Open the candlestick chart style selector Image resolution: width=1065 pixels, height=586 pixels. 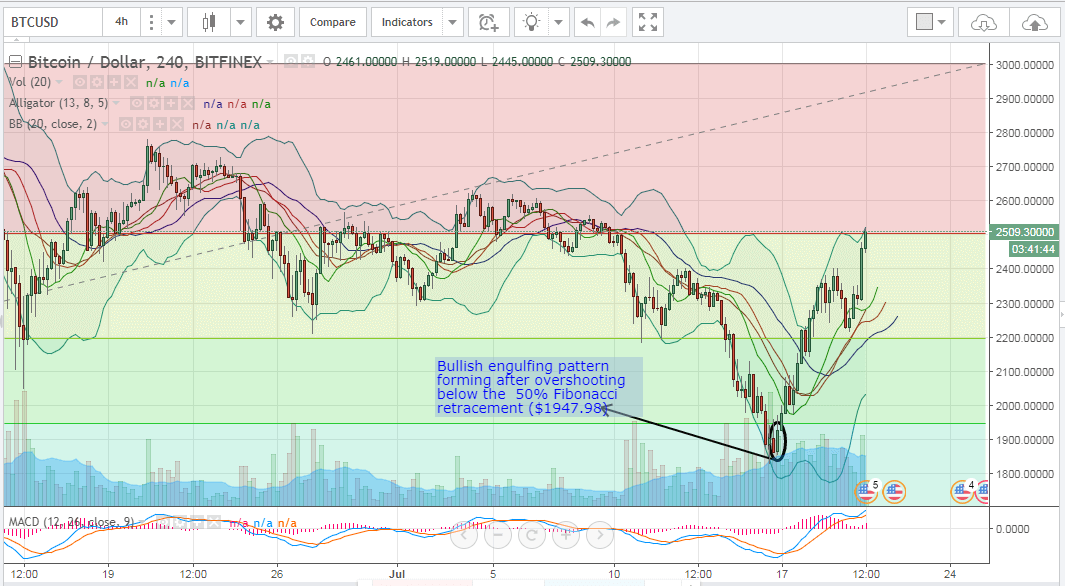[x=209, y=22]
